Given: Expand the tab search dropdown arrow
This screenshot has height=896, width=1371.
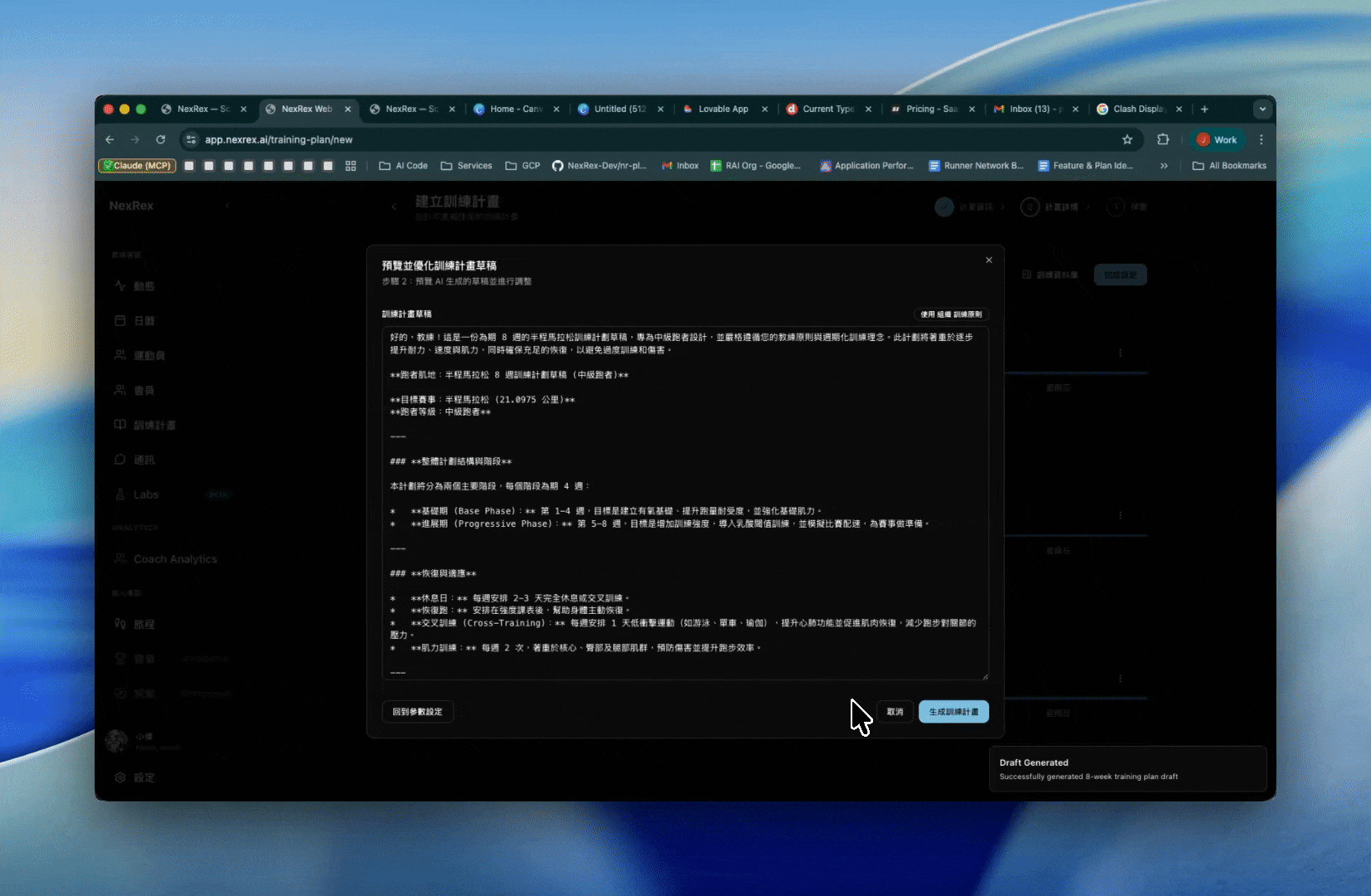Looking at the screenshot, I should (1261, 109).
